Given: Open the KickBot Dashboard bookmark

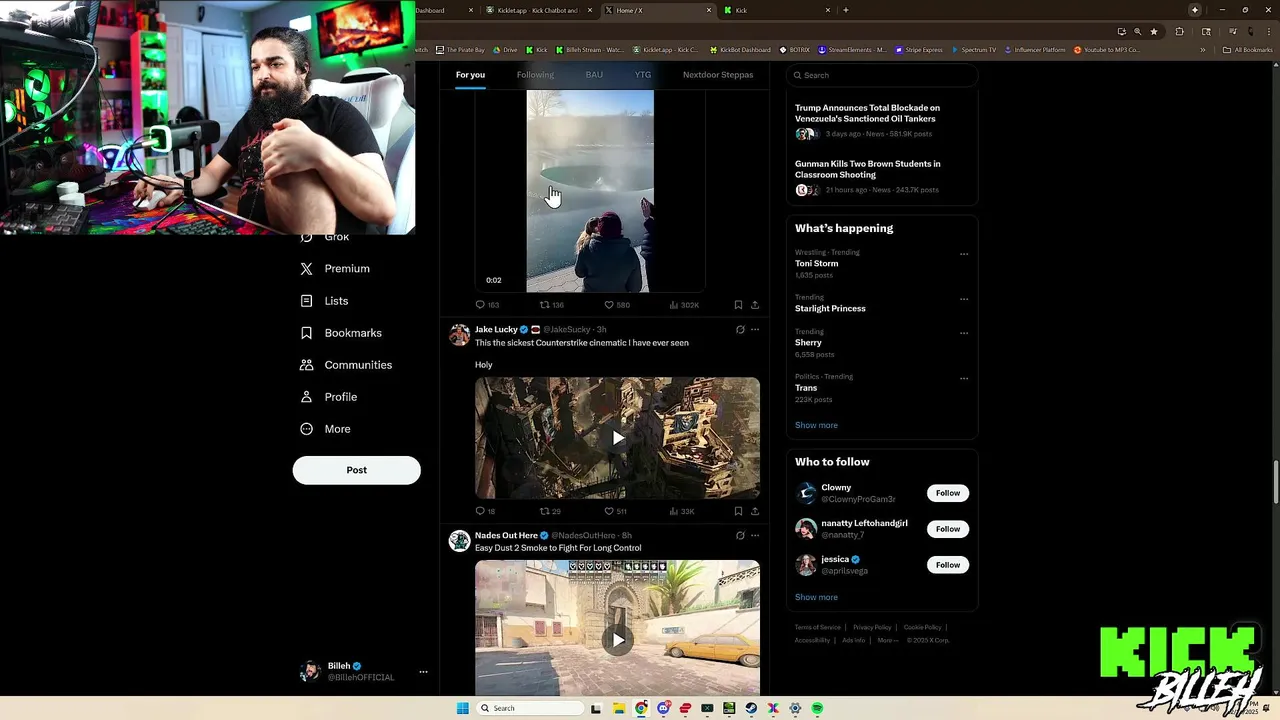Looking at the screenshot, I should [x=741, y=50].
